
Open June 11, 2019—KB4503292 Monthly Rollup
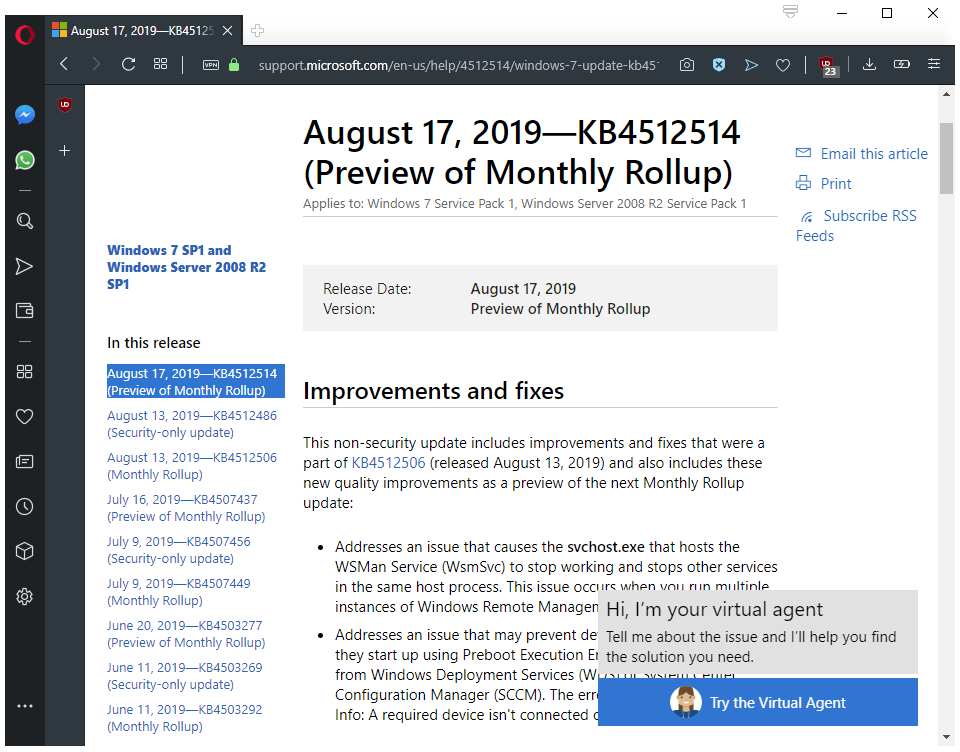pos(184,718)
